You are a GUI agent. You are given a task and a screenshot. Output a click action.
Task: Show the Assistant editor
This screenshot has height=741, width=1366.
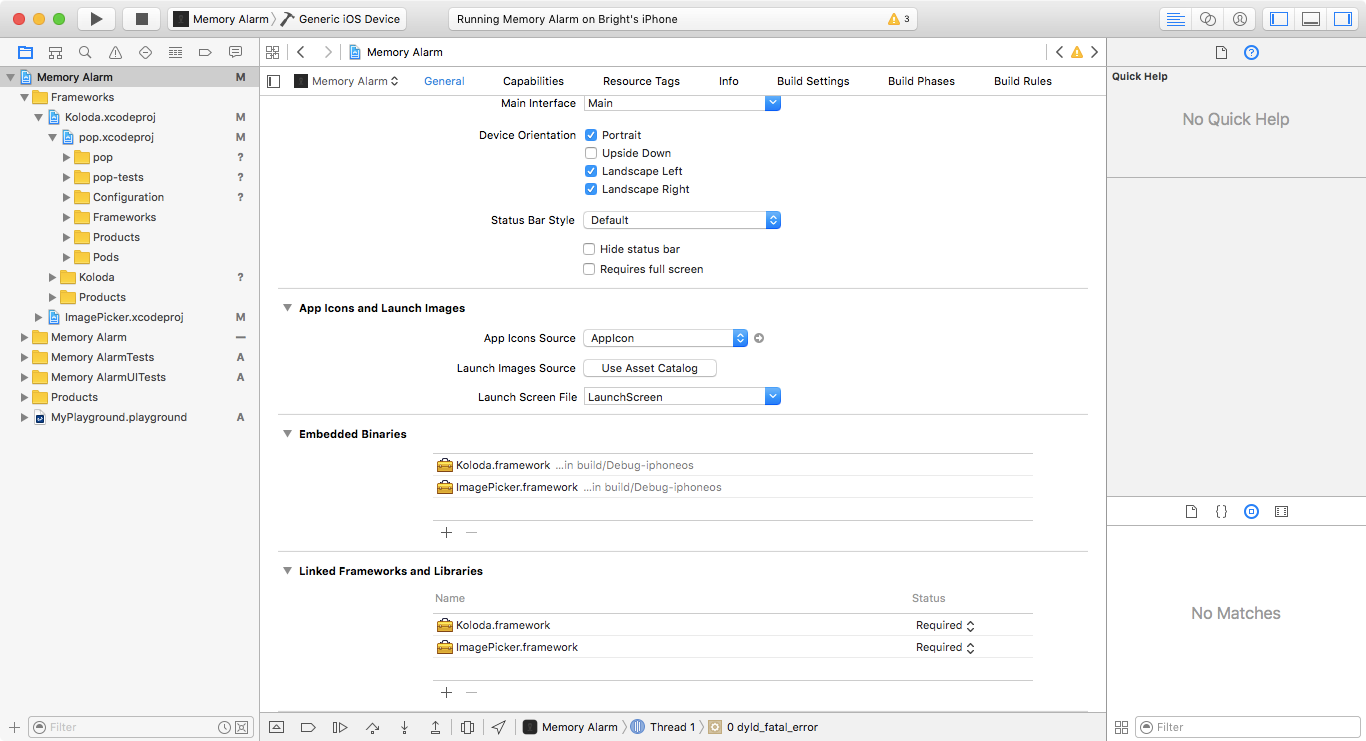click(1208, 19)
